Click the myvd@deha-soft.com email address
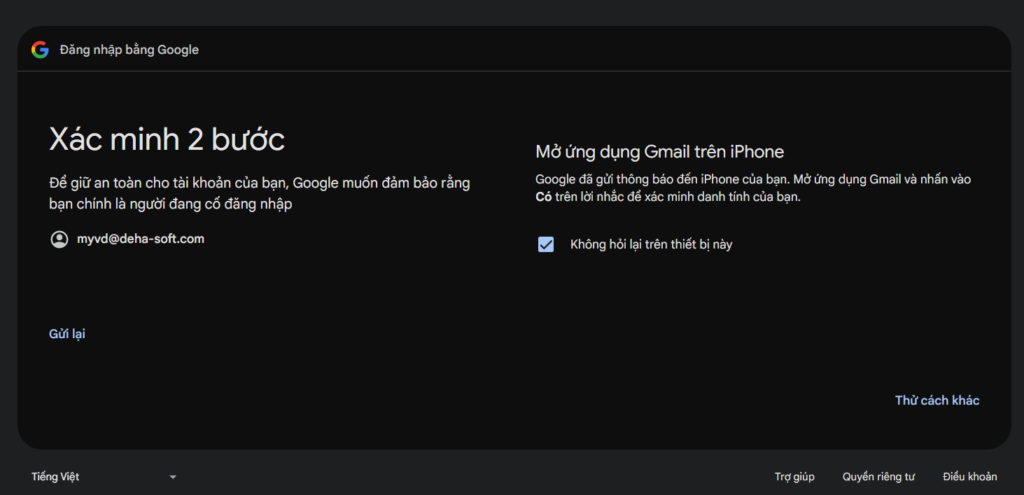1024x495 pixels. pyautogui.click(x=140, y=239)
